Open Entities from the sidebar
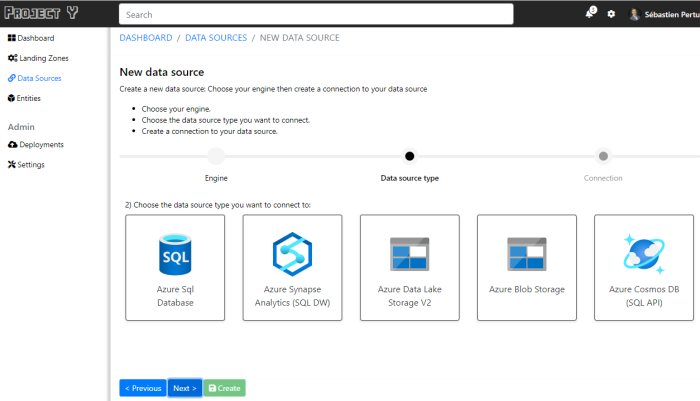The image size is (700, 401). tap(29, 98)
